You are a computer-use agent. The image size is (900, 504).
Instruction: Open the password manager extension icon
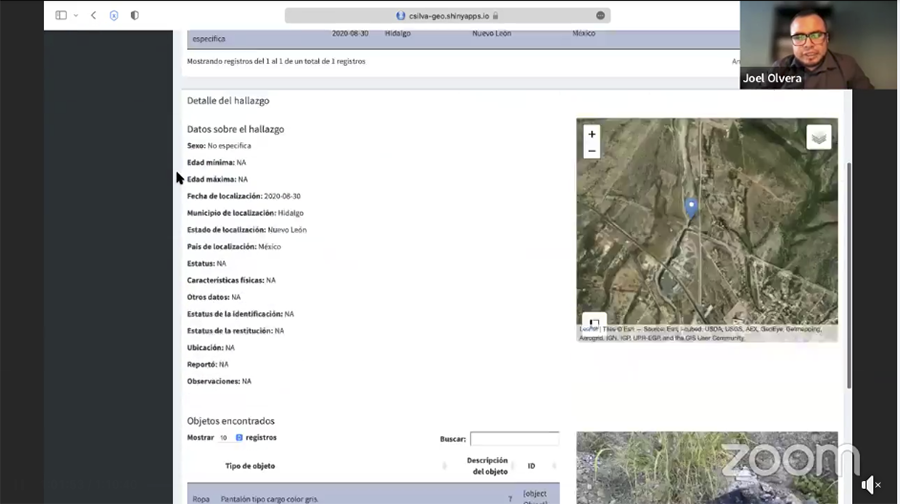(x=114, y=15)
